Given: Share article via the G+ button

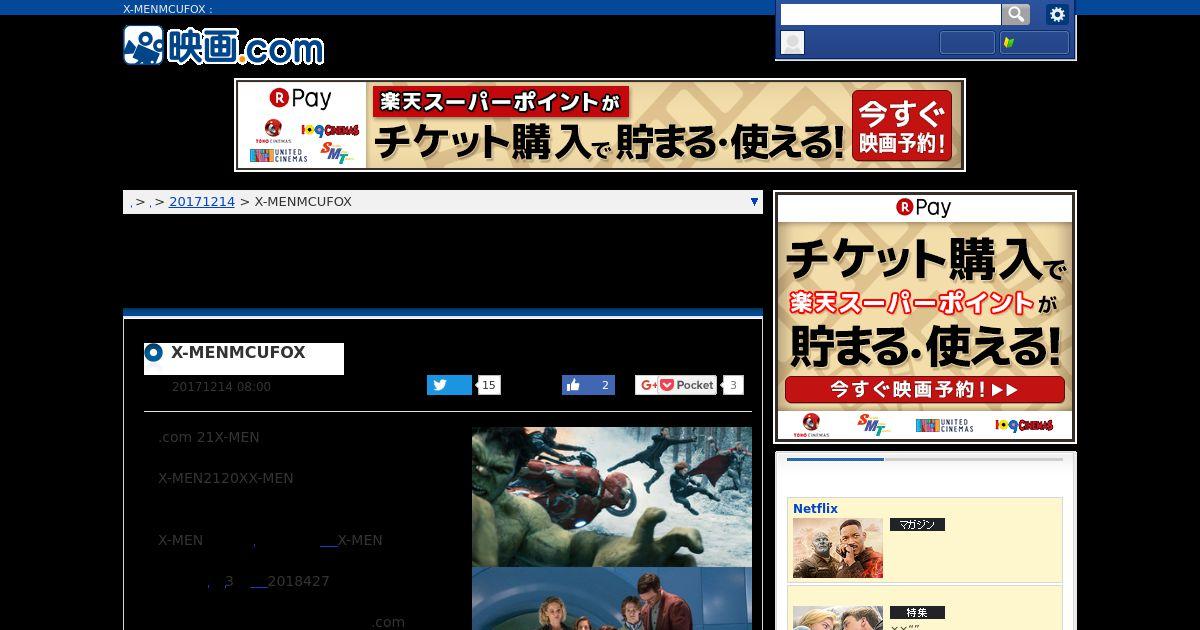Looking at the screenshot, I should 647,385.
